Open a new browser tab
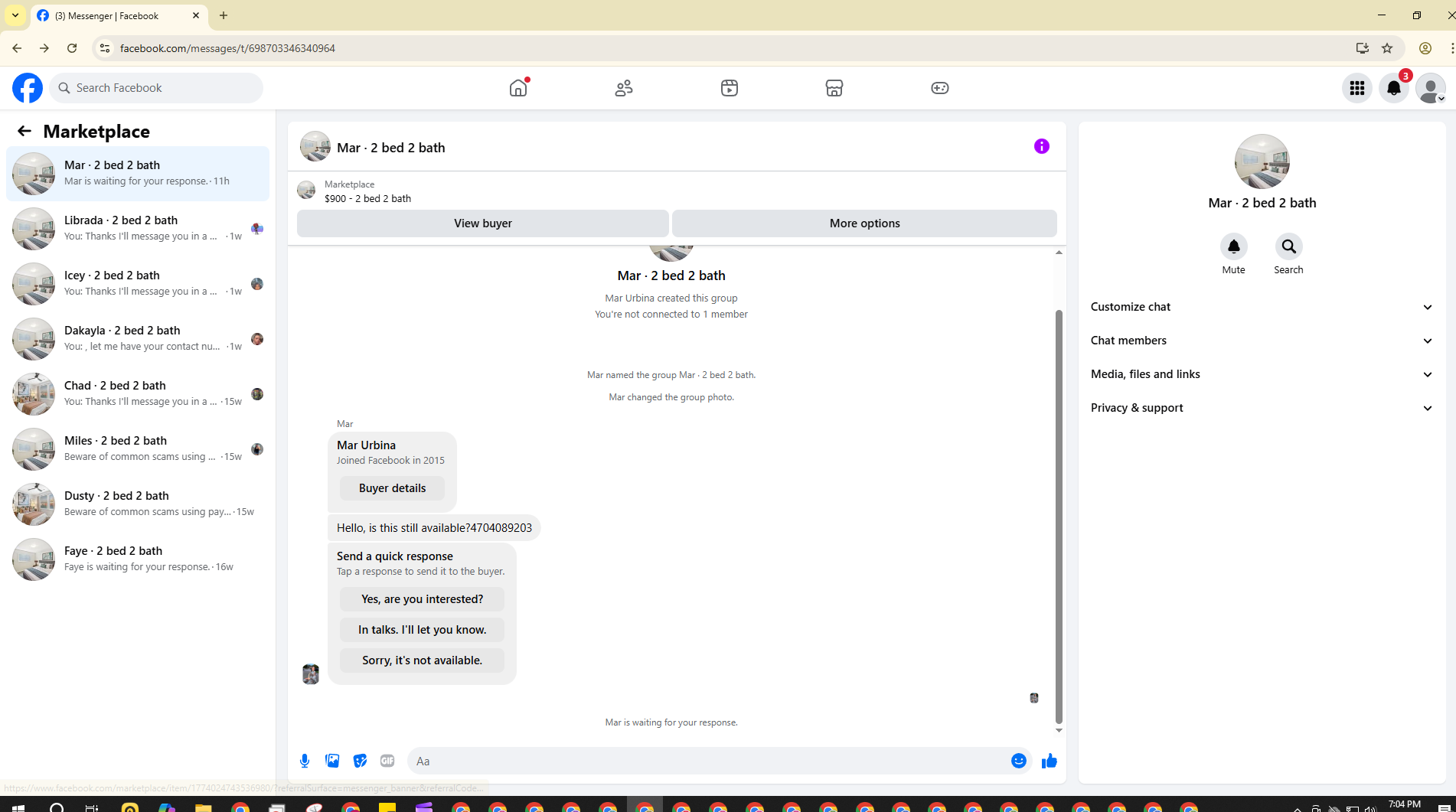The height and width of the screenshot is (812, 1456). tap(224, 15)
